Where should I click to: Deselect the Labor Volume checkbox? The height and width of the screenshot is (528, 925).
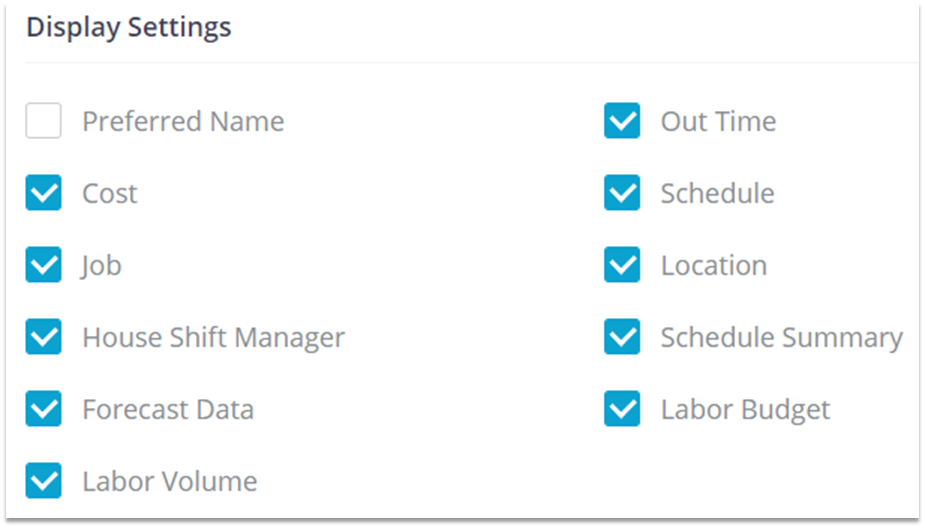pyautogui.click(x=43, y=482)
